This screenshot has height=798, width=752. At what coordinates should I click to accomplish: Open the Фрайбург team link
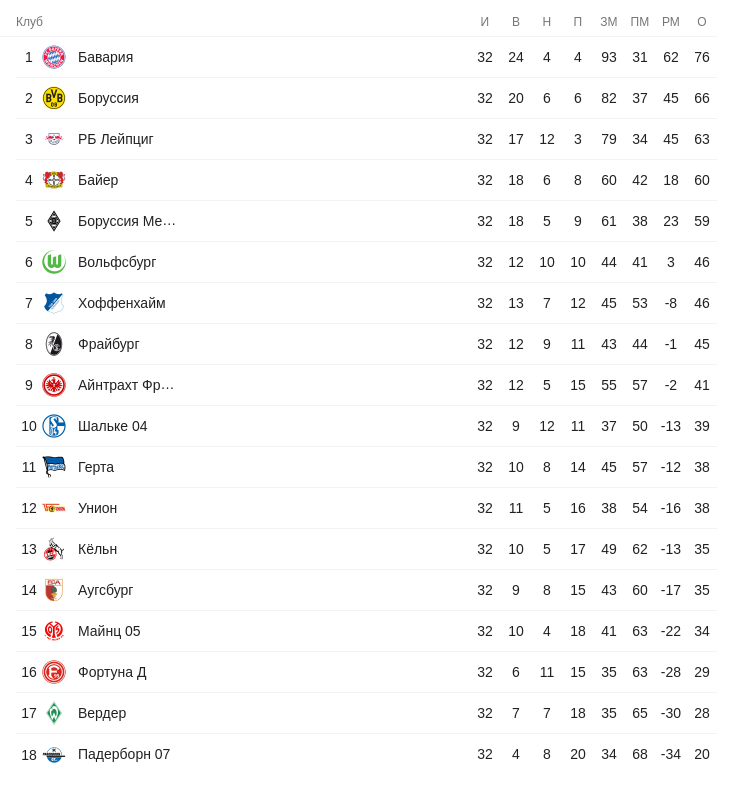coord(109,344)
